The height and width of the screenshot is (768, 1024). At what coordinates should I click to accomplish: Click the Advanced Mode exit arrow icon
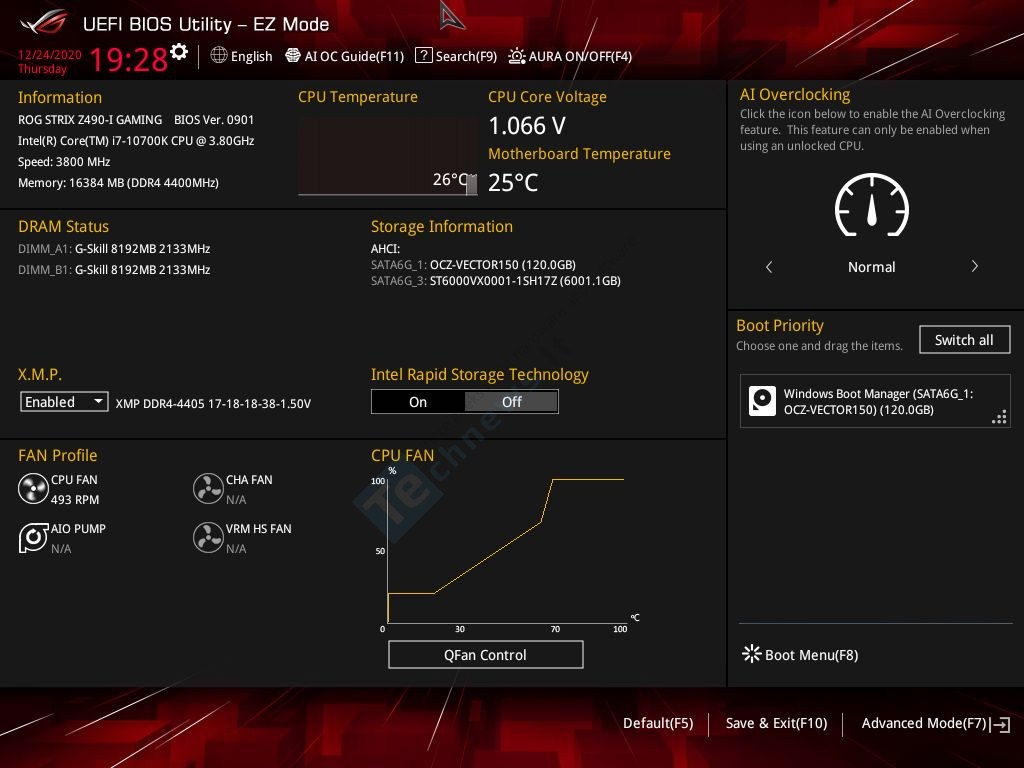[1001, 724]
